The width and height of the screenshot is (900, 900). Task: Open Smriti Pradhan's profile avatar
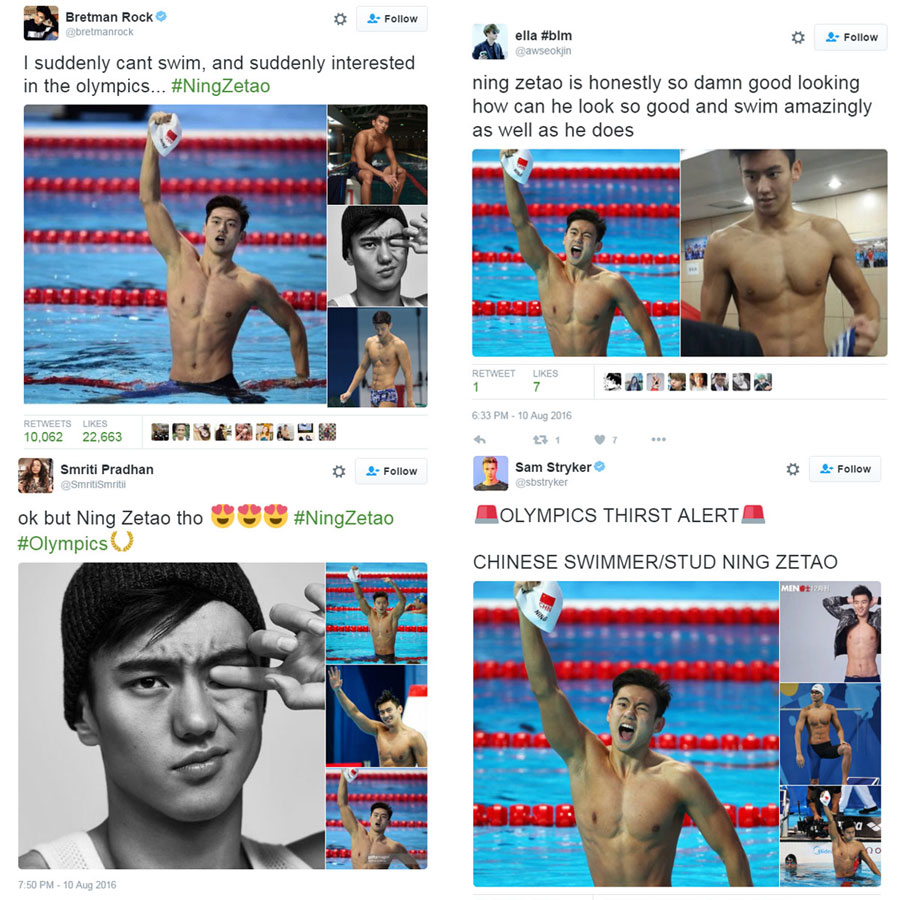(36, 475)
